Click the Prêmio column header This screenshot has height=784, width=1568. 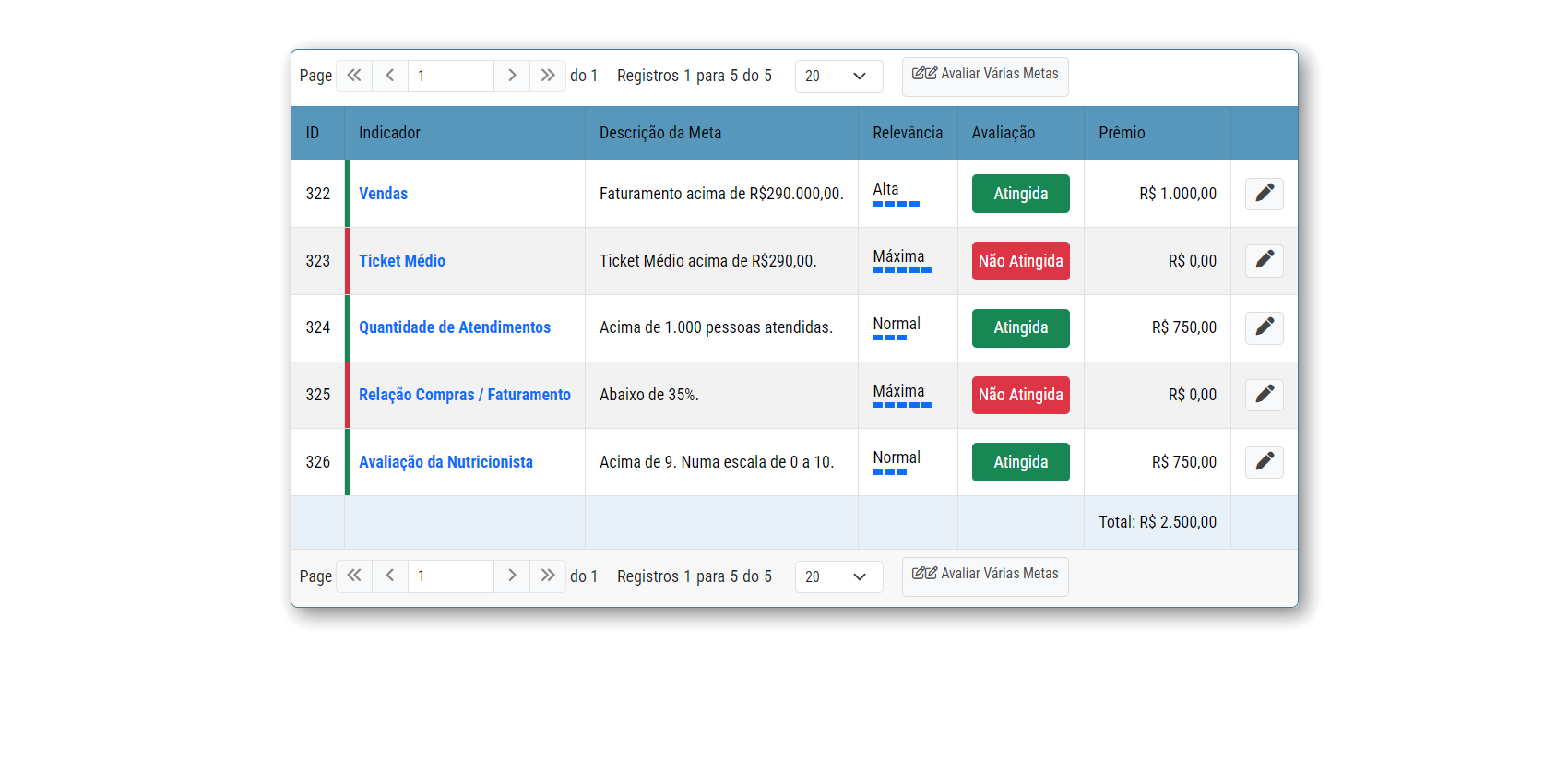[x=1122, y=133]
